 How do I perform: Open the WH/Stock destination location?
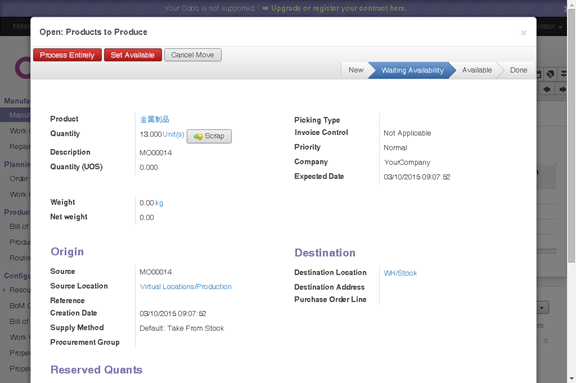tap(400, 273)
